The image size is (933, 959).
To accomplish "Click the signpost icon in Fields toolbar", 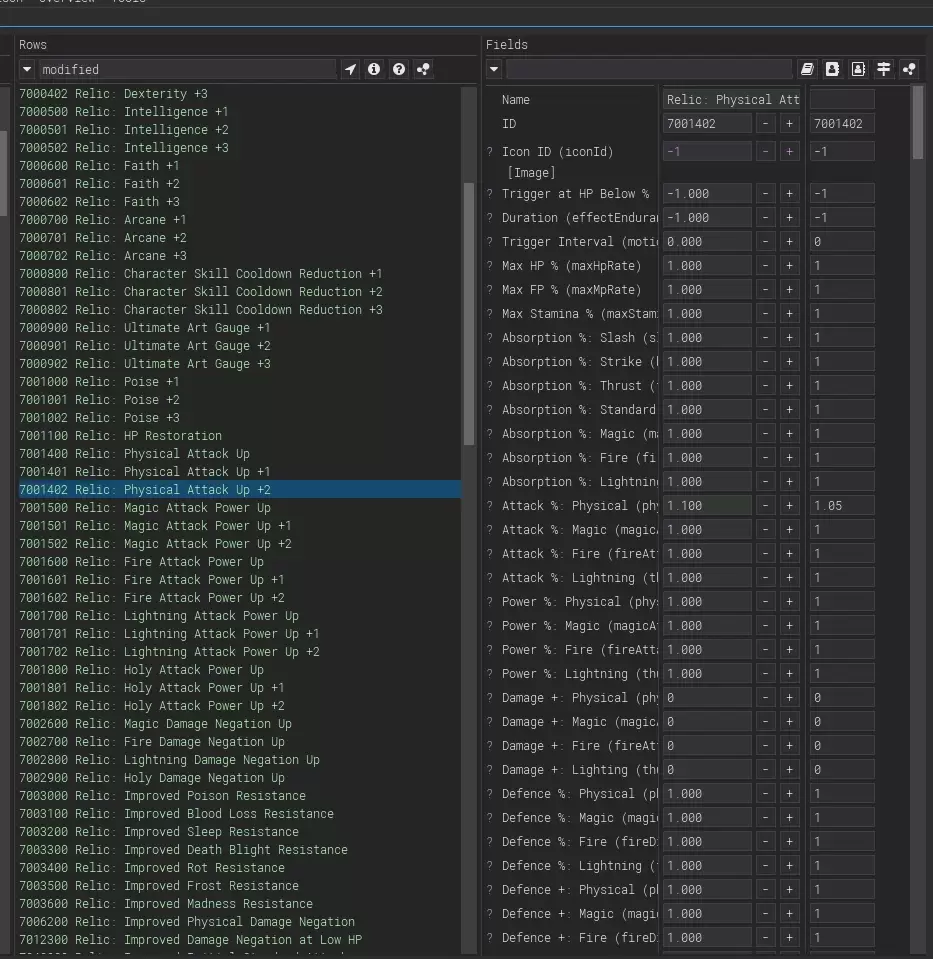I will 883,69.
